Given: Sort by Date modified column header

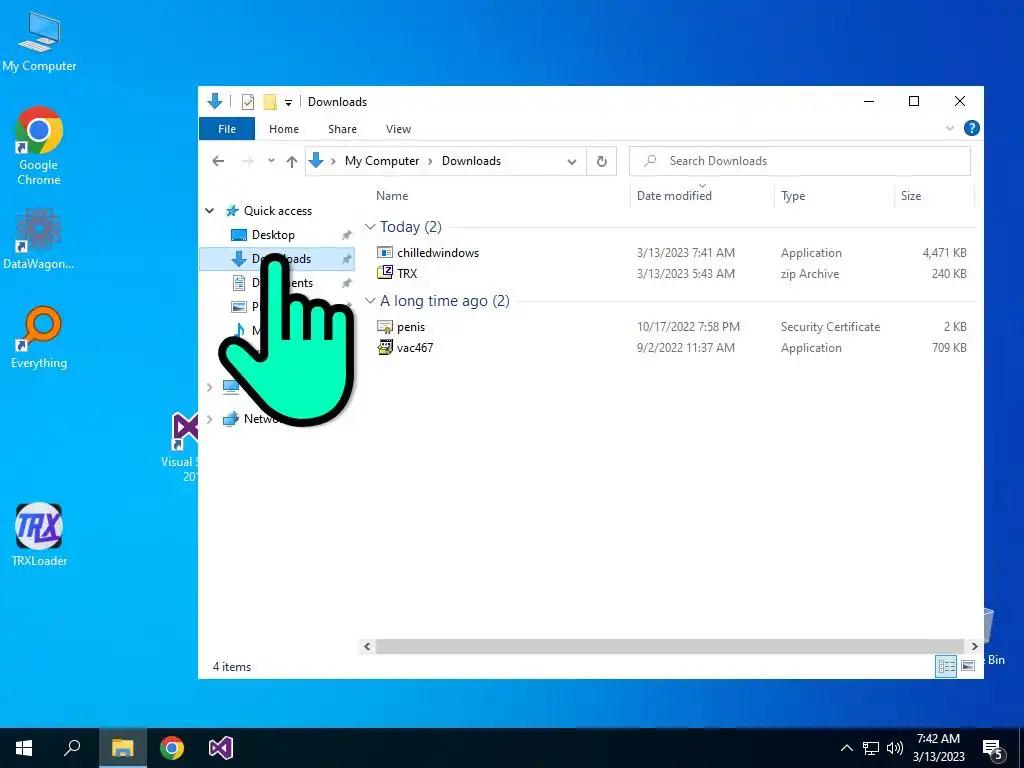Looking at the screenshot, I should [674, 195].
